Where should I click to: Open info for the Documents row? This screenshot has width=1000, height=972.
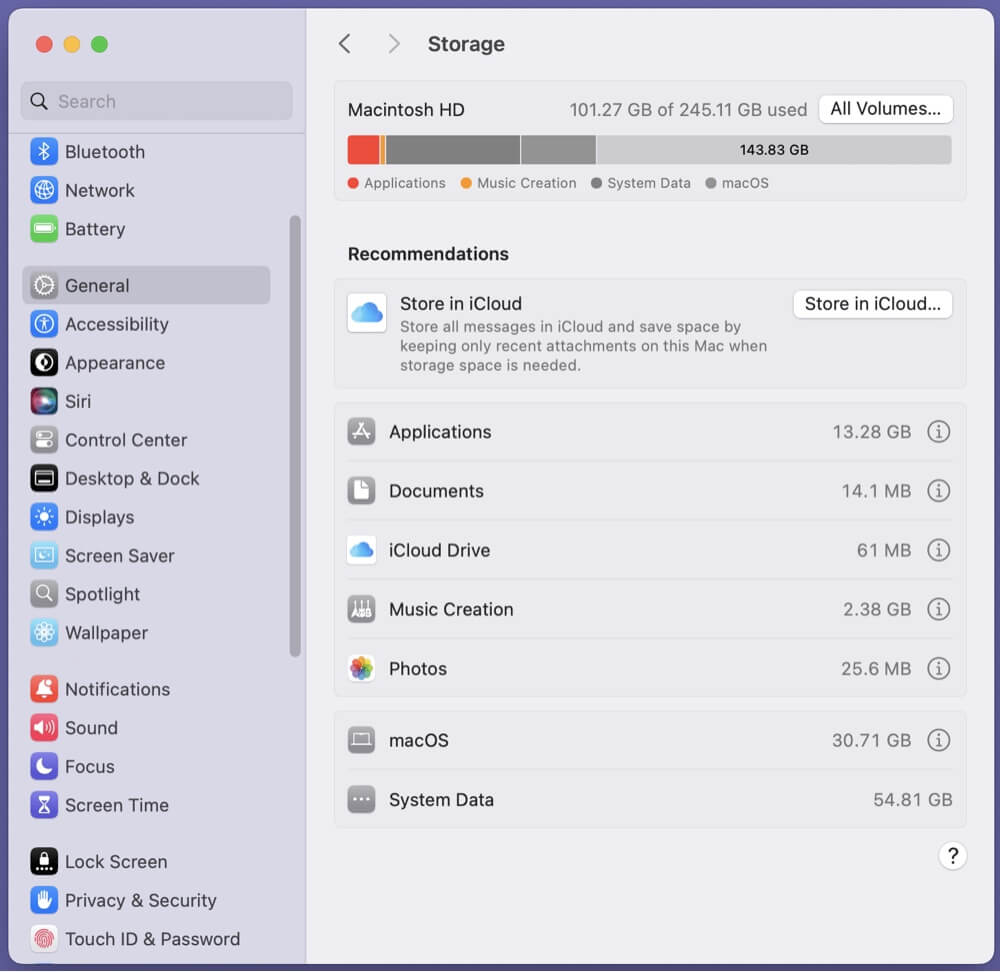(x=938, y=491)
